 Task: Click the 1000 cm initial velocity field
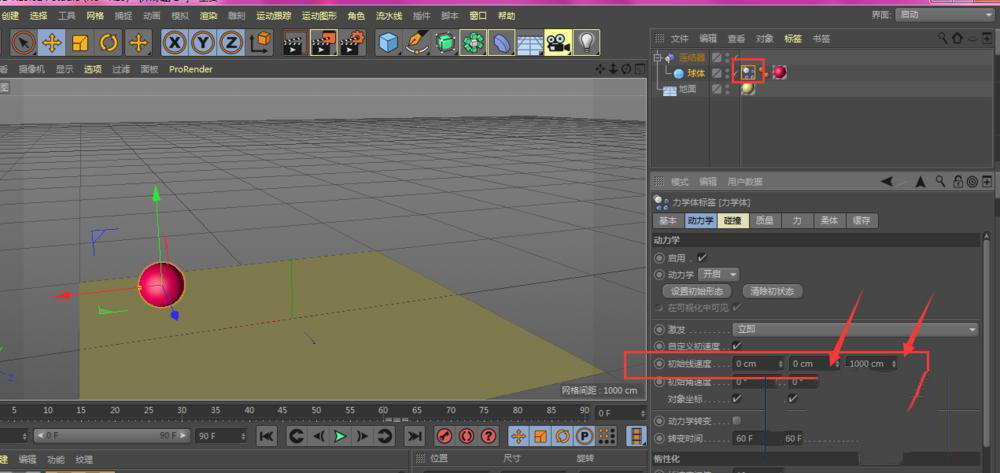[866, 364]
